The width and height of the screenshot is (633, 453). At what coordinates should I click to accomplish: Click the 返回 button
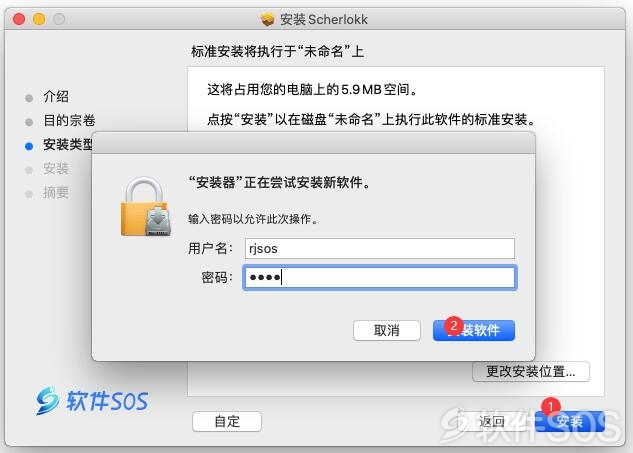click(x=492, y=421)
